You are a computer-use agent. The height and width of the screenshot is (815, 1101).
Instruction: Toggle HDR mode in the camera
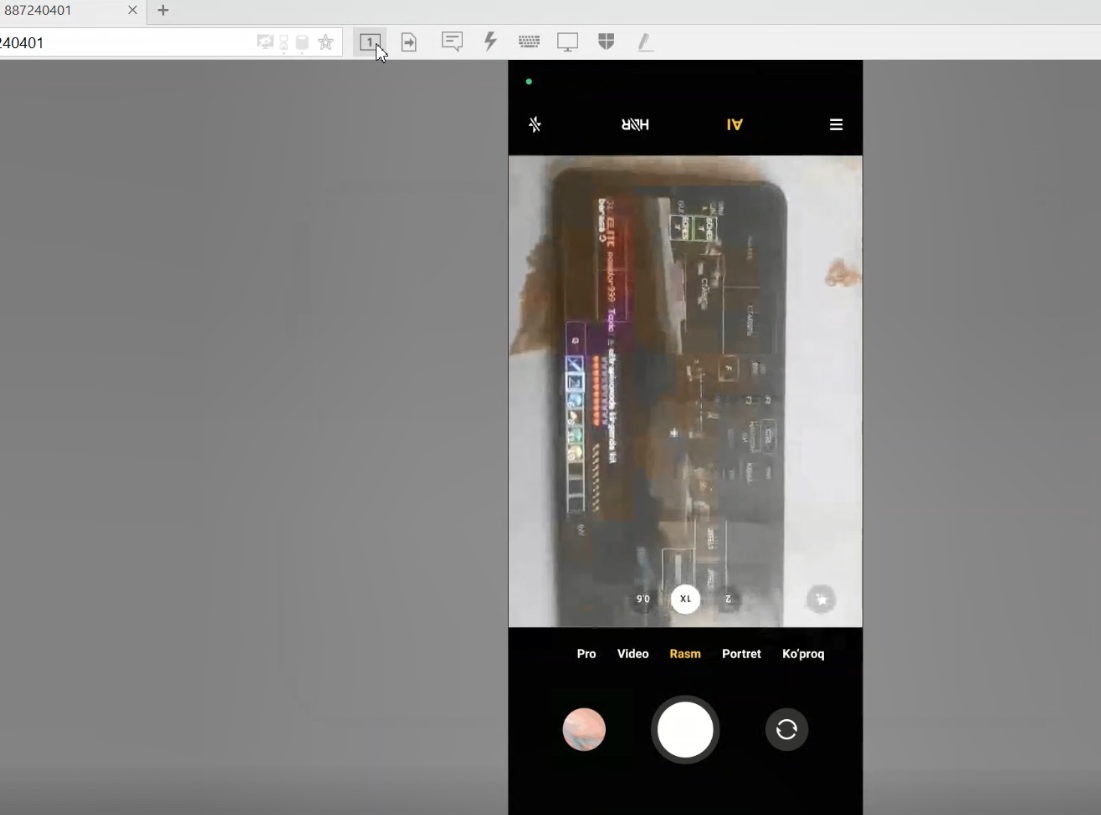[x=635, y=124]
